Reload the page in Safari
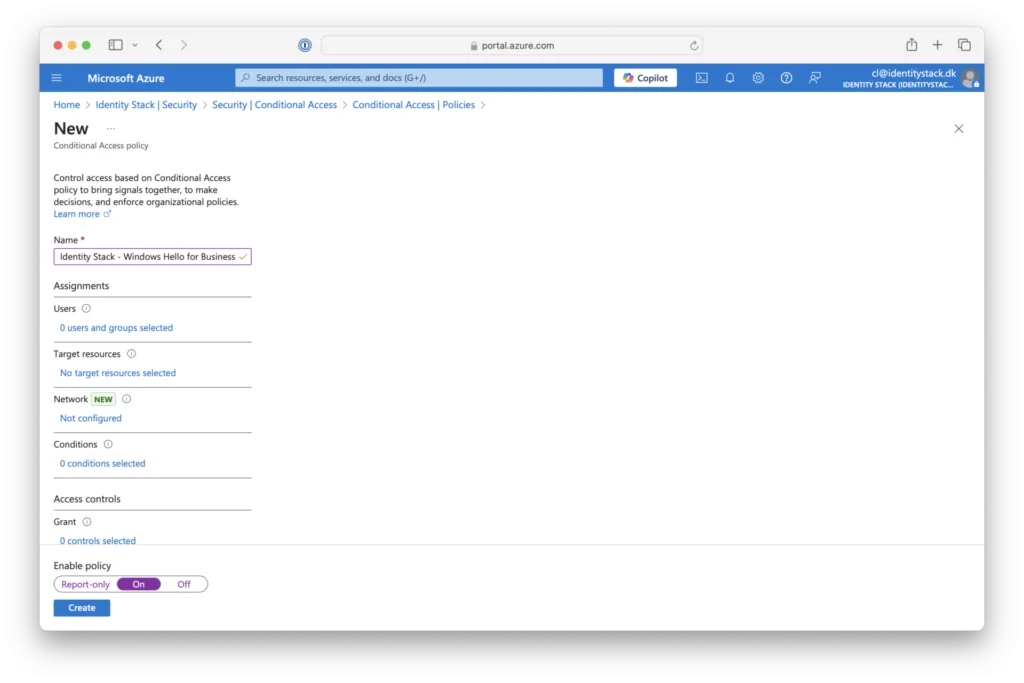 [x=694, y=46]
